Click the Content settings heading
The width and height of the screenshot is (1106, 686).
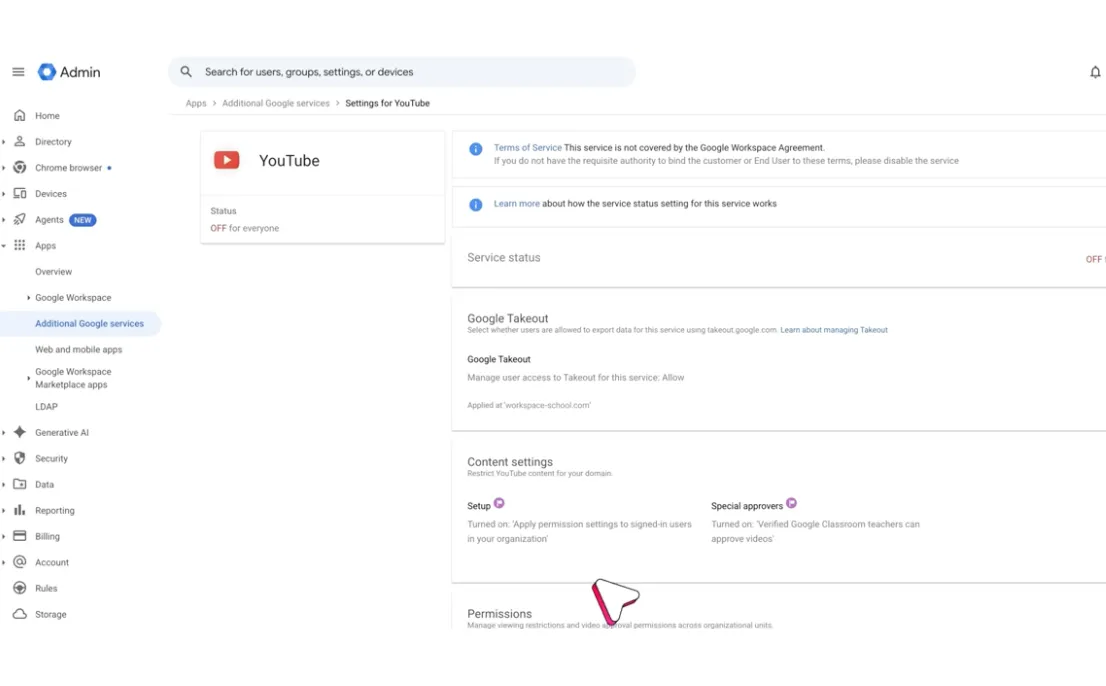(510, 462)
